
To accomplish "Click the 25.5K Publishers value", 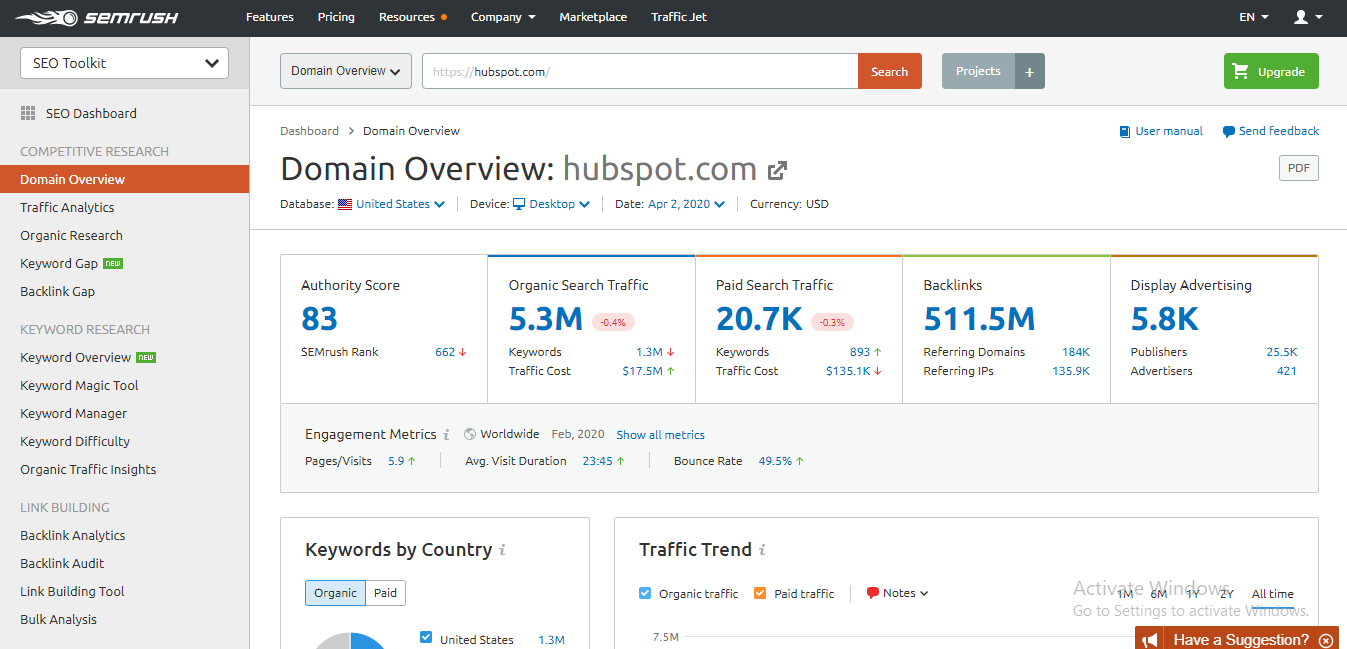I will [x=1281, y=352].
